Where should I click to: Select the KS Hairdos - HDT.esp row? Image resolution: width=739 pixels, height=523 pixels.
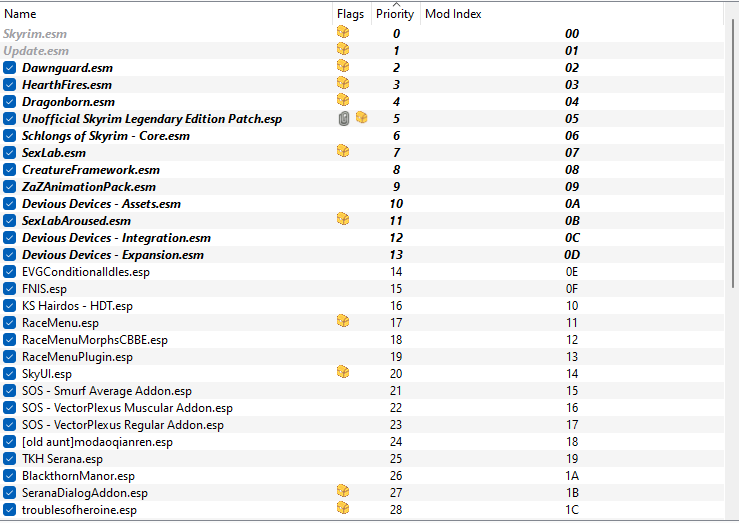coord(362,306)
